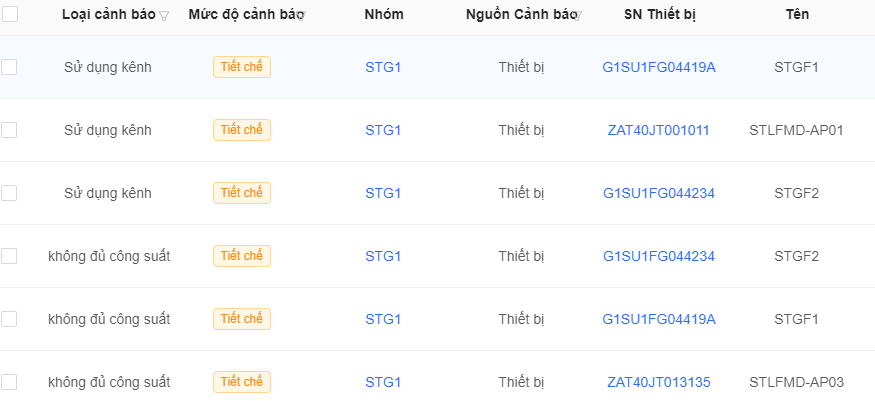Tick the select-all checkbox in table header

point(9,14)
